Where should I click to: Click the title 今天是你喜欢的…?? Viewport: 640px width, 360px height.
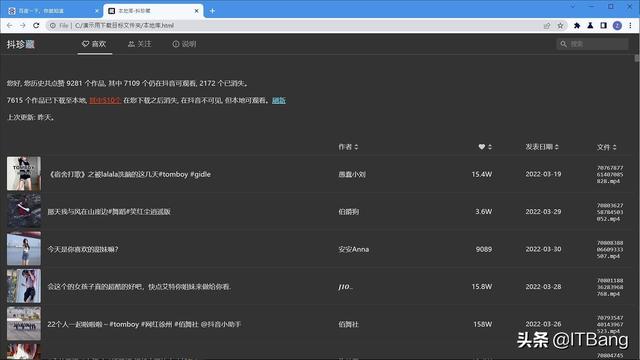click(83, 249)
